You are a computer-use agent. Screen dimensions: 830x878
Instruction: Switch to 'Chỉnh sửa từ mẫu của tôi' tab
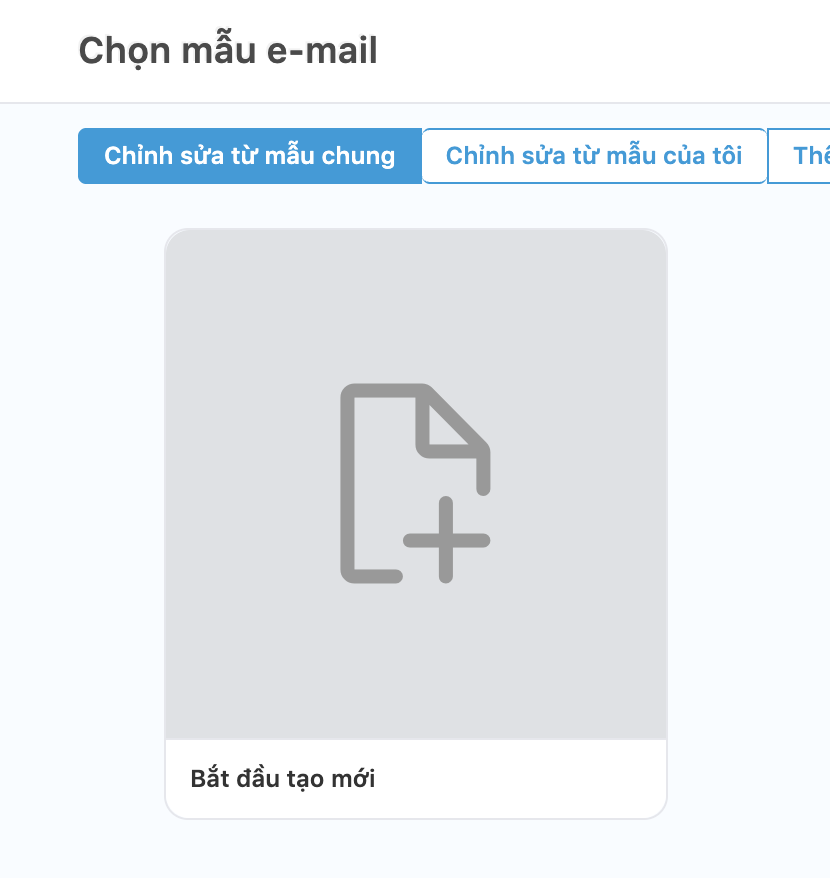coord(594,156)
